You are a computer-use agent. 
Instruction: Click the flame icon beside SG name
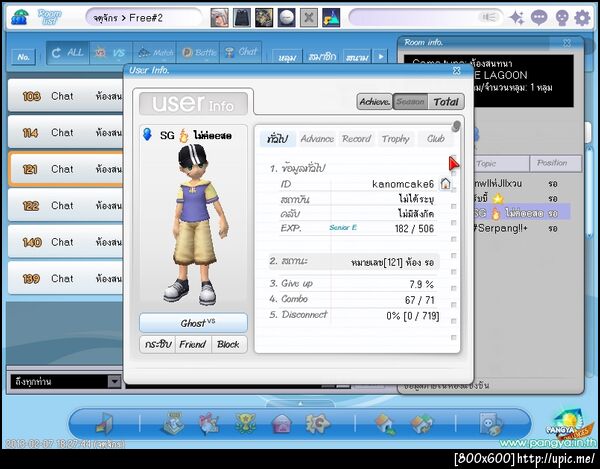(184, 135)
